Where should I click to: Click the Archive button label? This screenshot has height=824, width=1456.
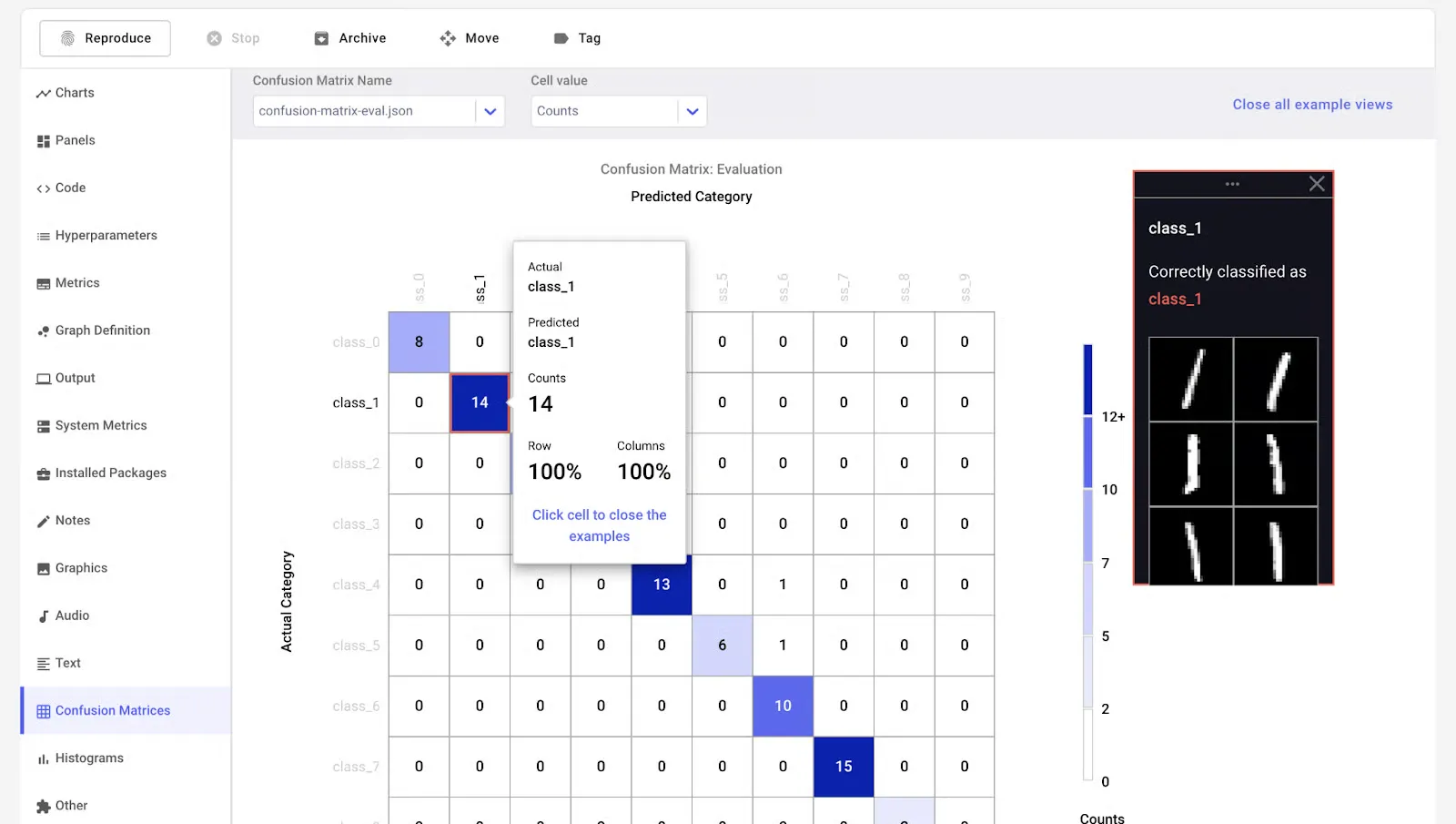click(362, 38)
